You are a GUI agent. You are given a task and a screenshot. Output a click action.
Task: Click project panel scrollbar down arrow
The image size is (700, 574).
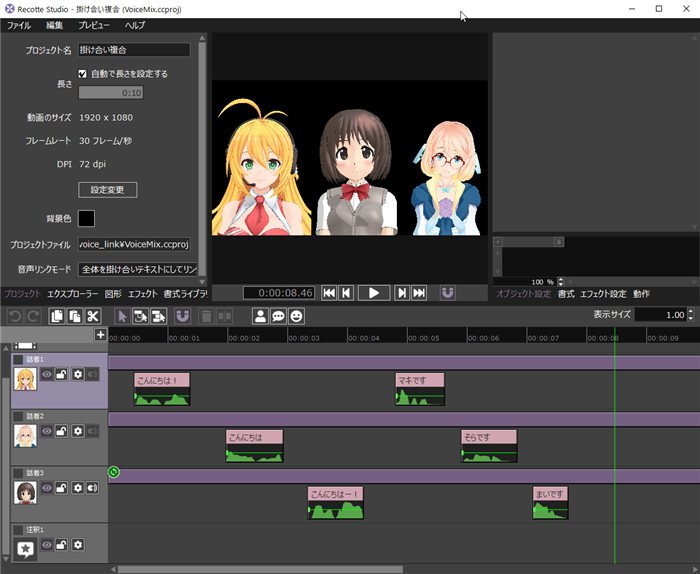pyautogui.click(x=202, y=282)
